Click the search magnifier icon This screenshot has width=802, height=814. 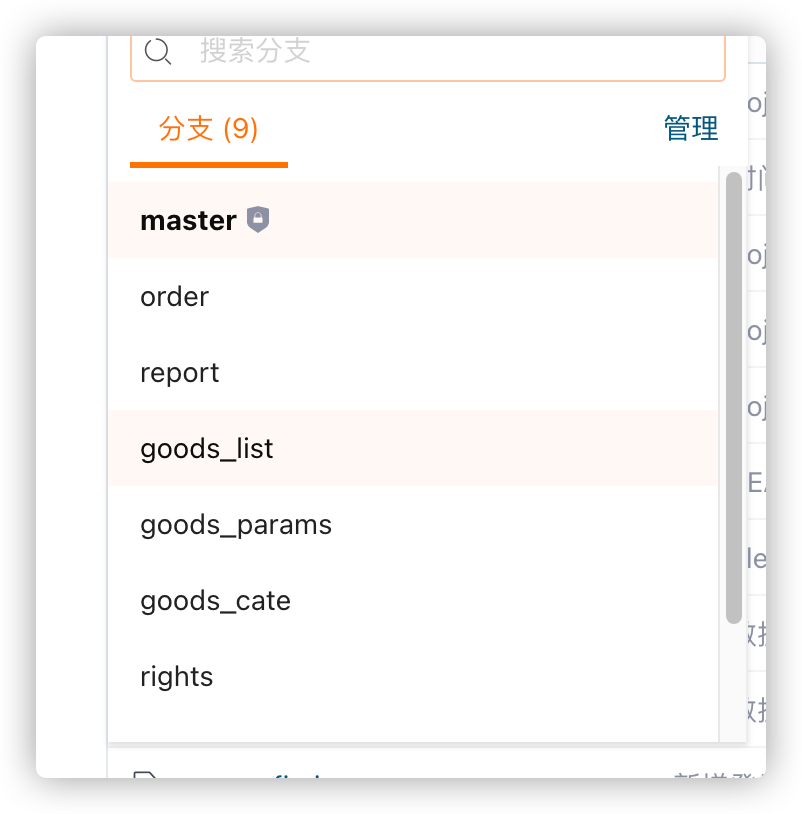click(x=158, y=51)
